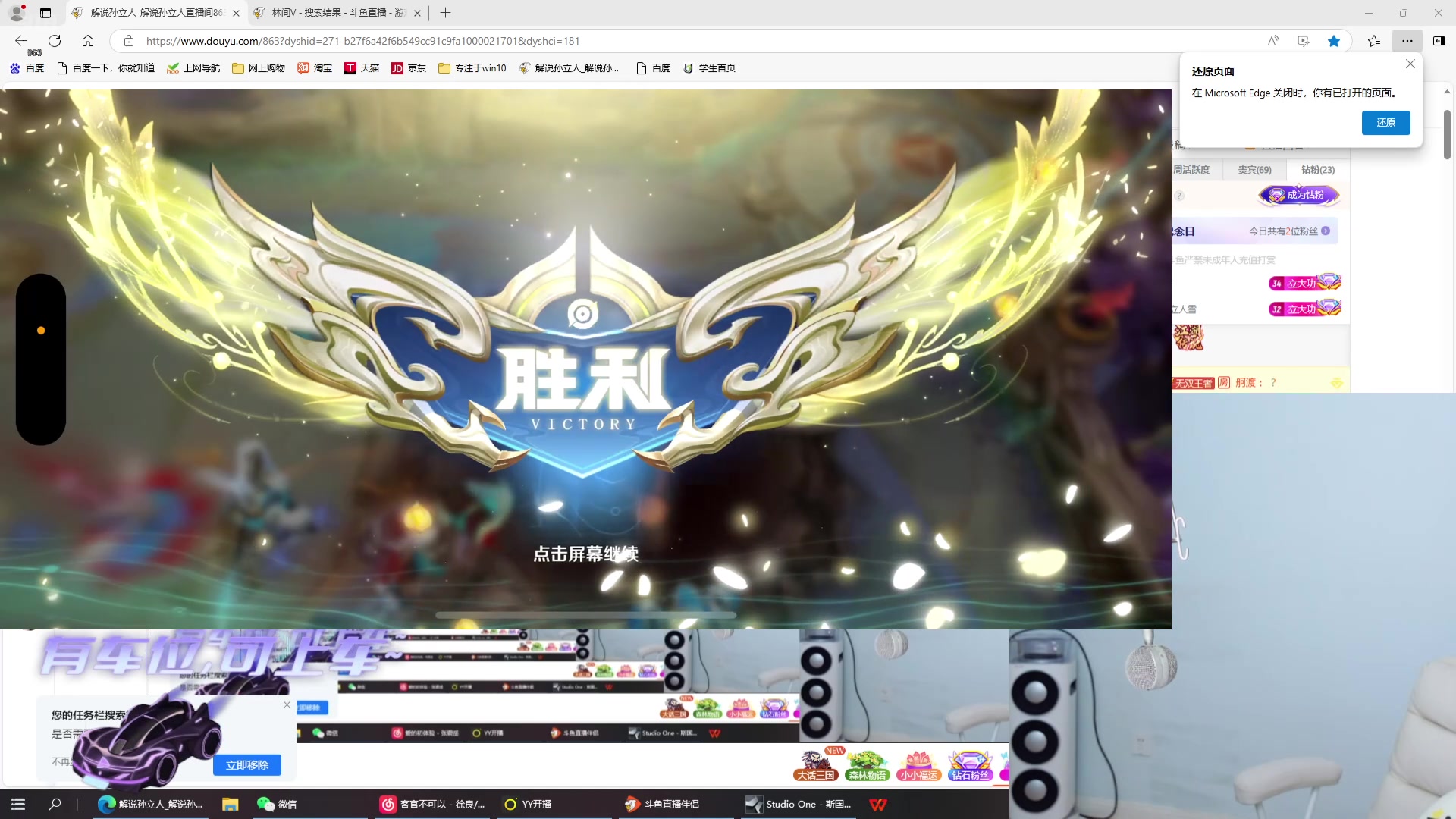Open Edge Settings and more menu

point(1407,41)
